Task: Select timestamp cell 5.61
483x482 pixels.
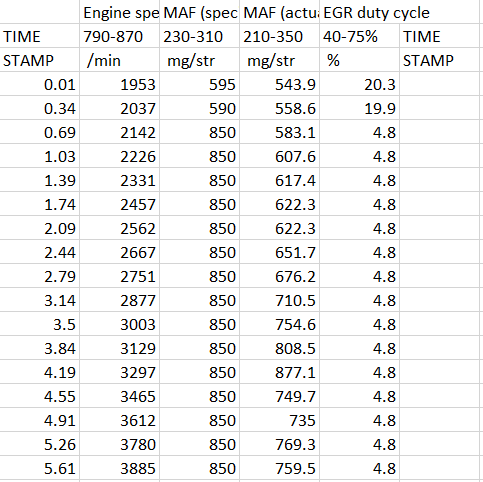Action: point(40,468)
